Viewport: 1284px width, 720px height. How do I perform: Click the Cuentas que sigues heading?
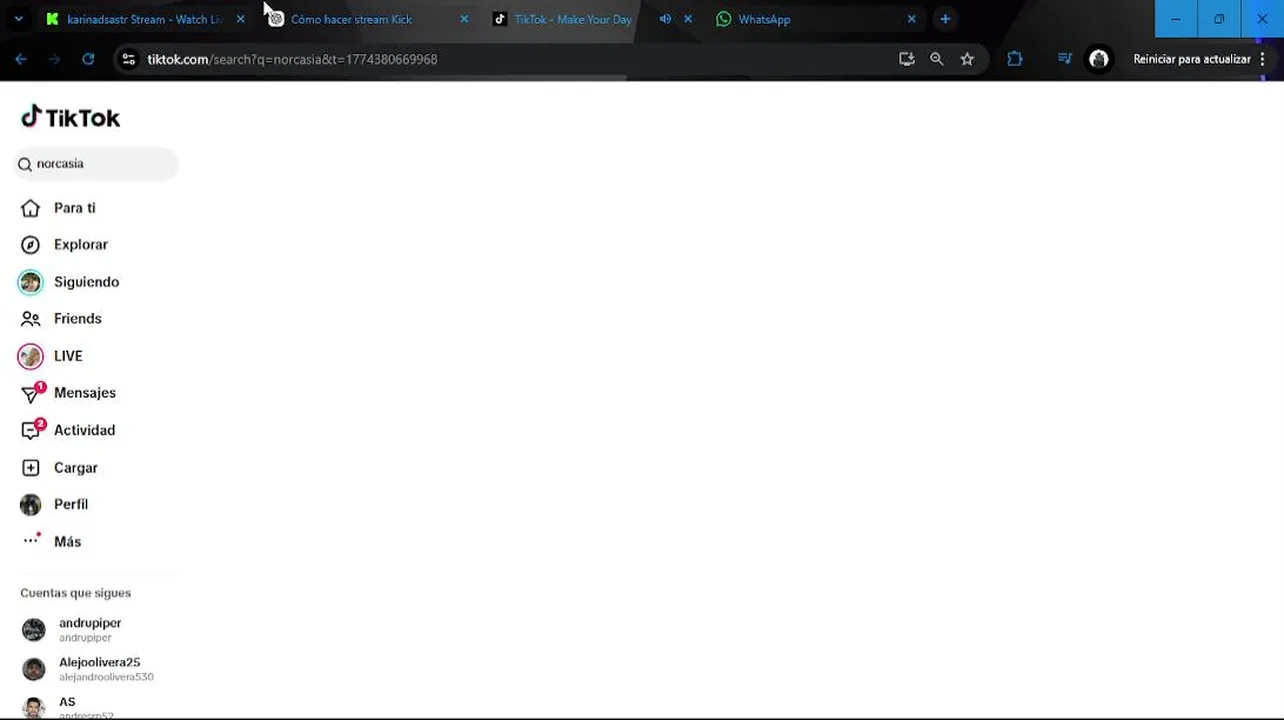point(75,593)
